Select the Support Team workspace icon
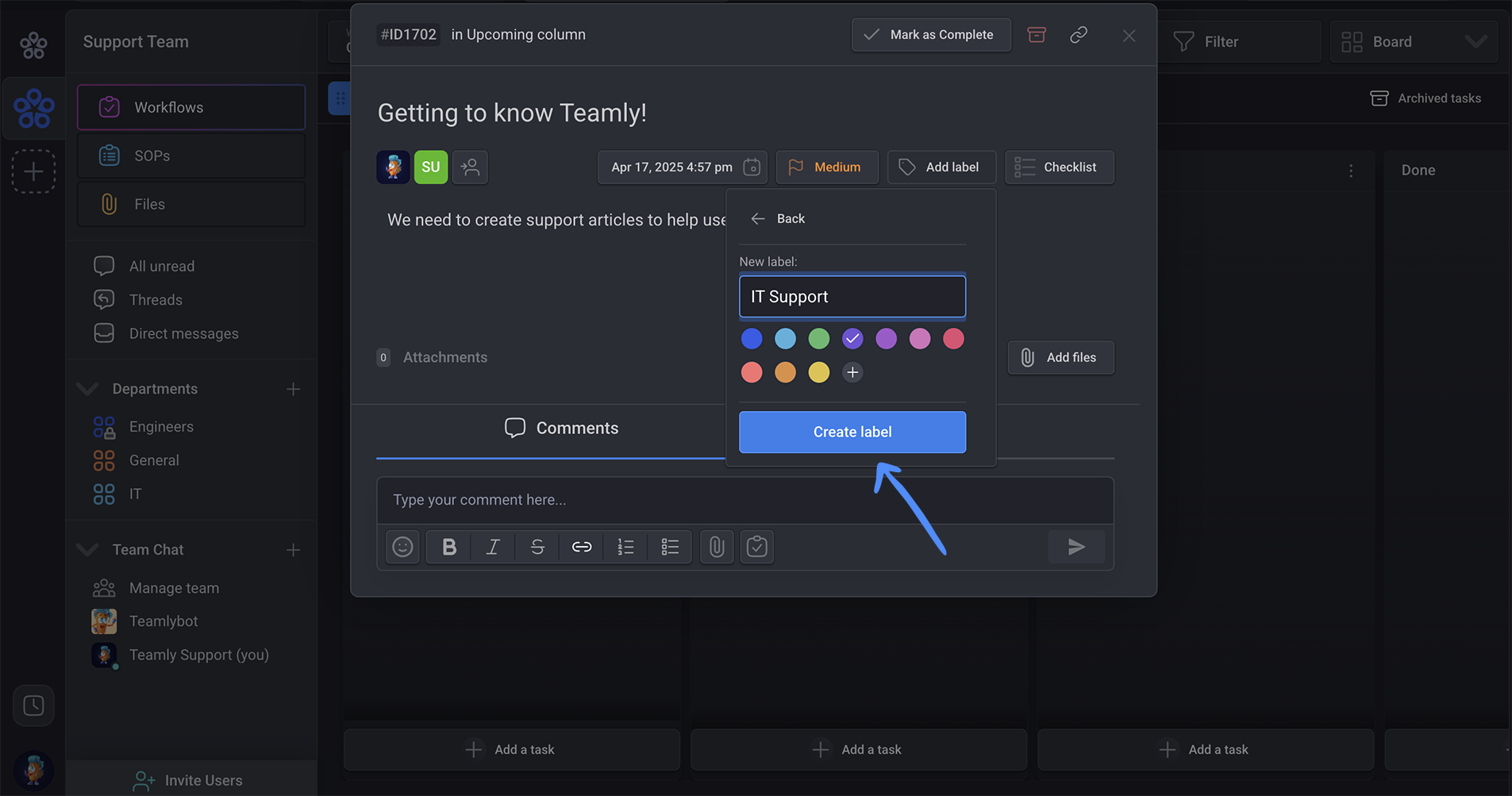This screenshot has height=796, width=1512. coord(33,108)
